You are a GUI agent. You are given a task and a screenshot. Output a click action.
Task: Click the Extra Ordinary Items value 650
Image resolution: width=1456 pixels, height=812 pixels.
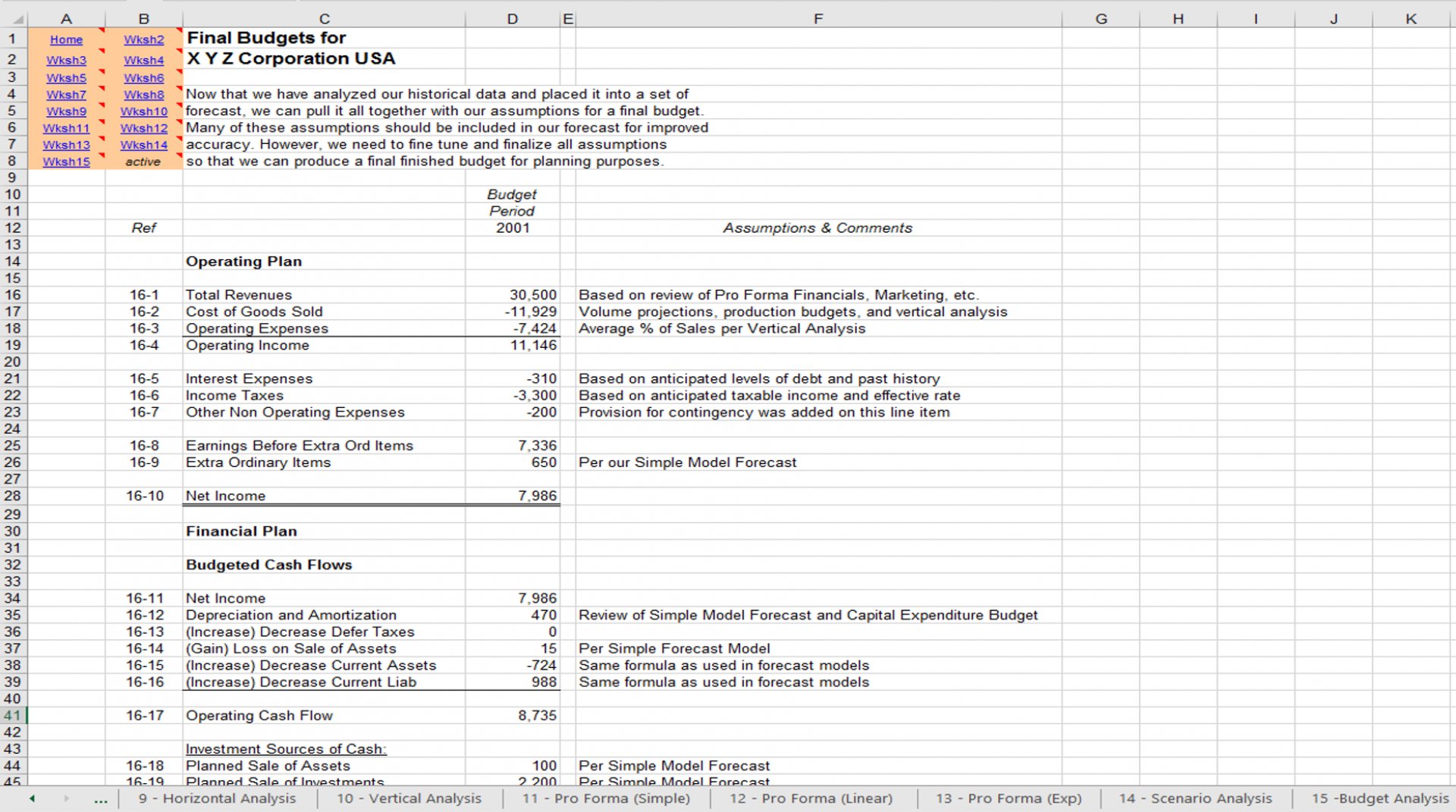[513, 462]
